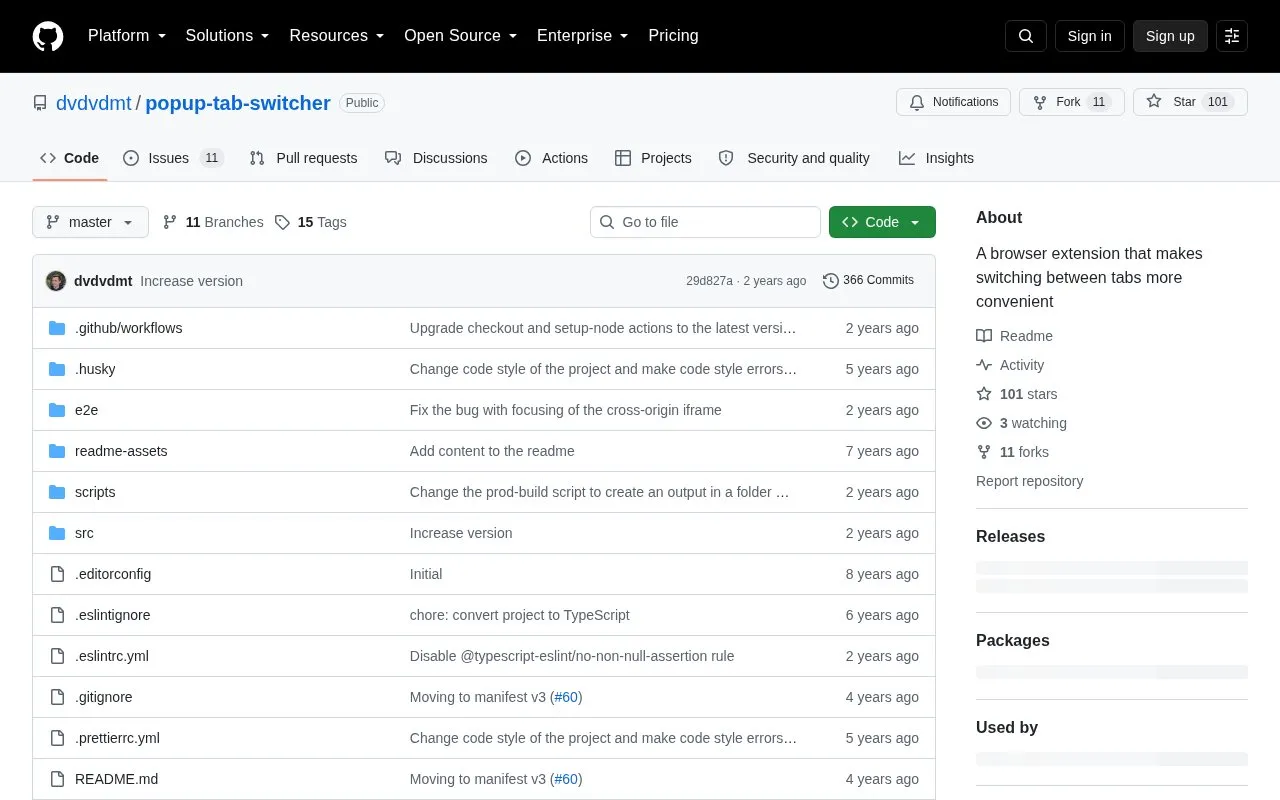Click the Sign in button

click(x=1089, y=36)
